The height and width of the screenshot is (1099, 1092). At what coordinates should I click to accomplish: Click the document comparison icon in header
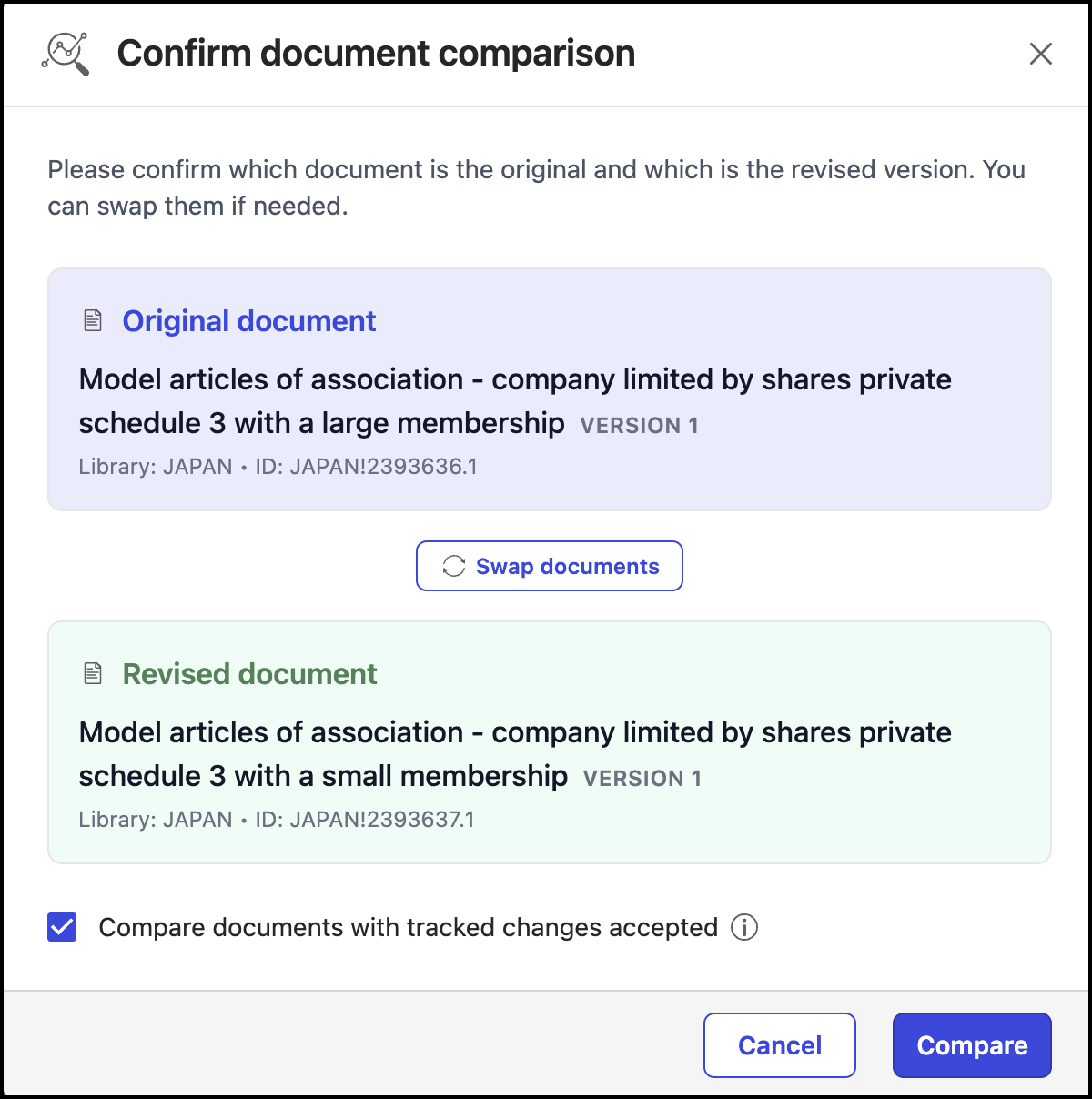[66, 54]
